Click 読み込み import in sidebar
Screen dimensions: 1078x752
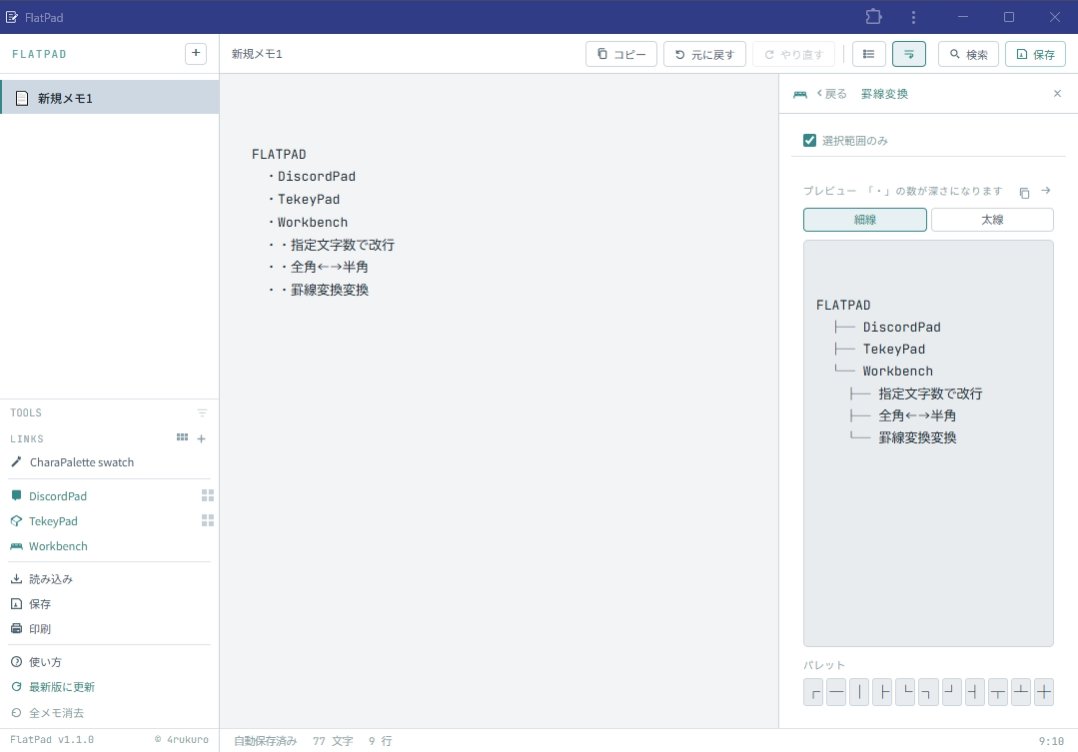[50, 579]
